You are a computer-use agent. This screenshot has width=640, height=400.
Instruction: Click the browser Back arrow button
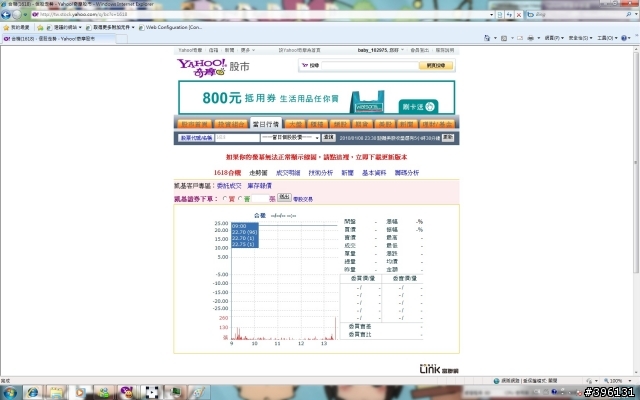click(x=6, y=15)
